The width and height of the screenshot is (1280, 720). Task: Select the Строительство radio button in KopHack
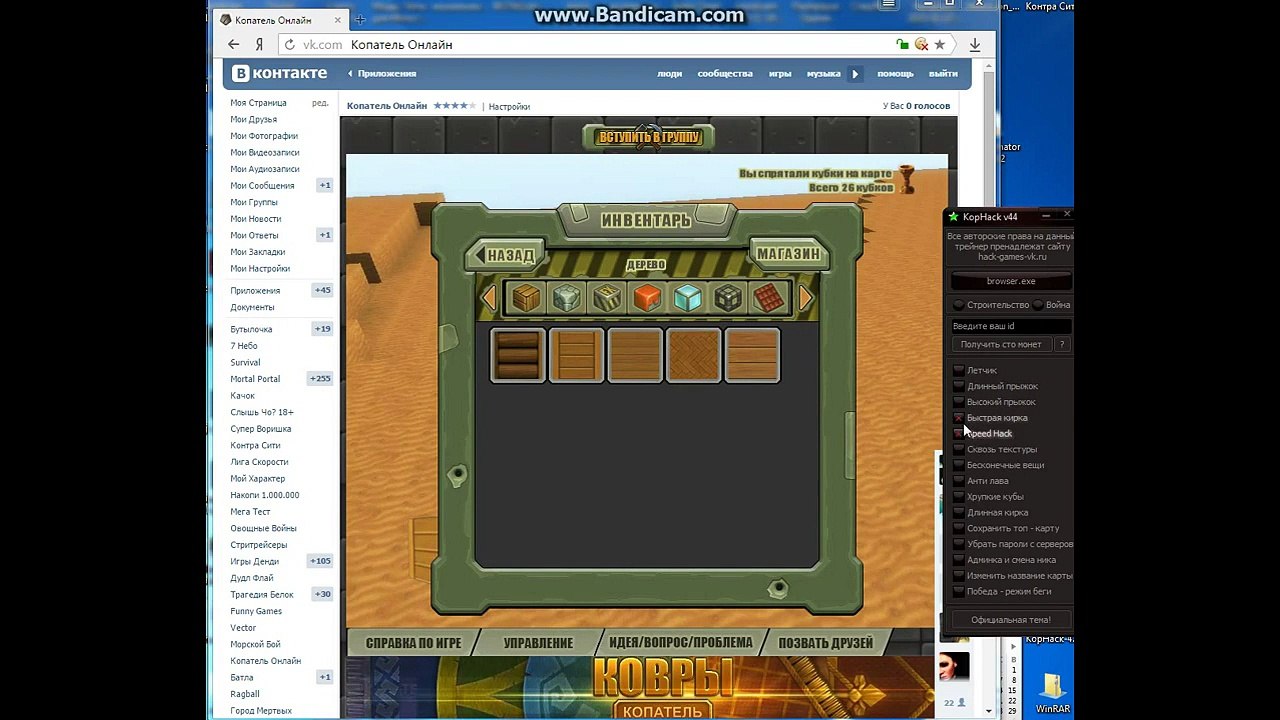point(959,305)
